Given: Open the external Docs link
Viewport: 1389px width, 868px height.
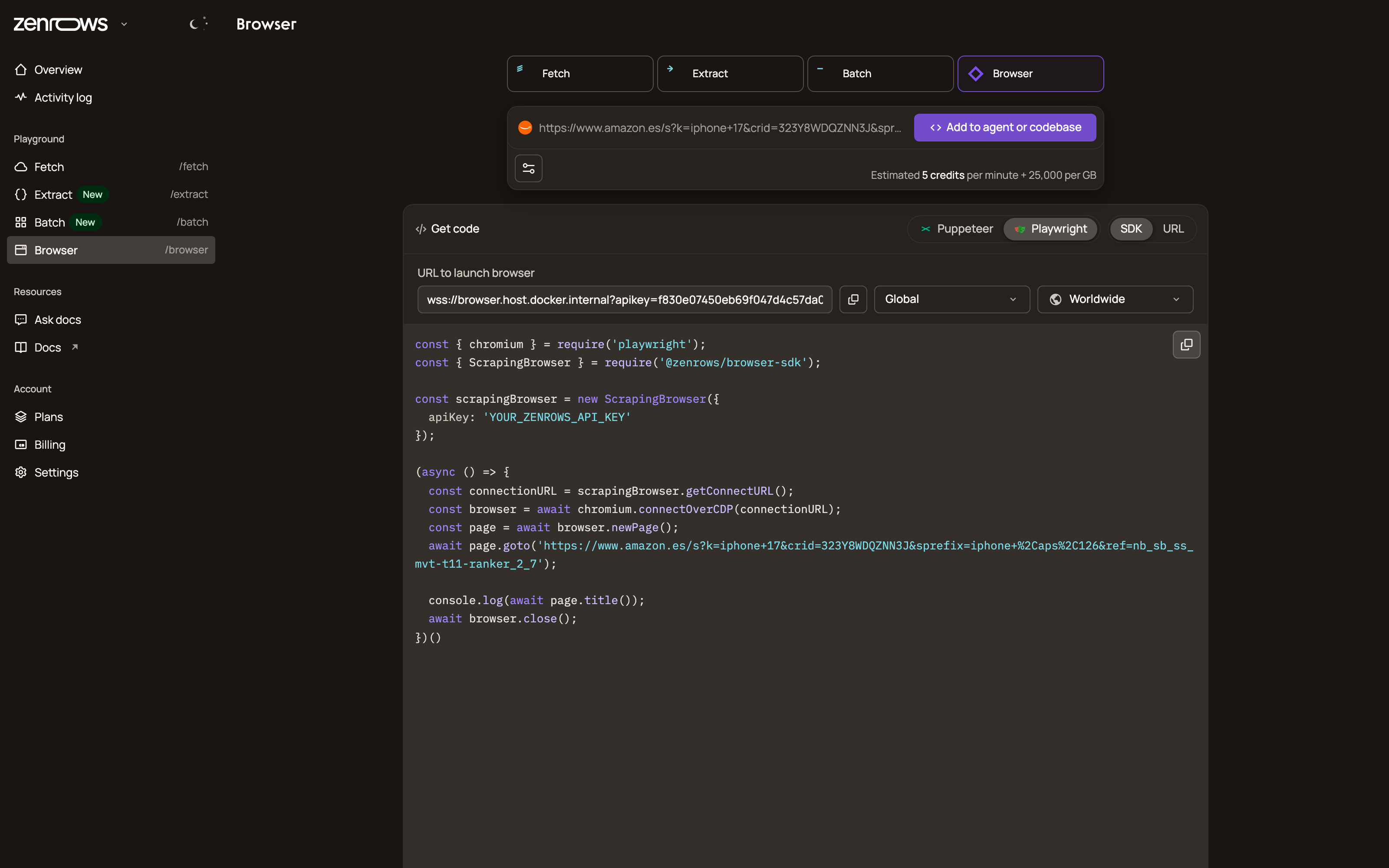Looking at the screenshot, I should coord(111,347).
